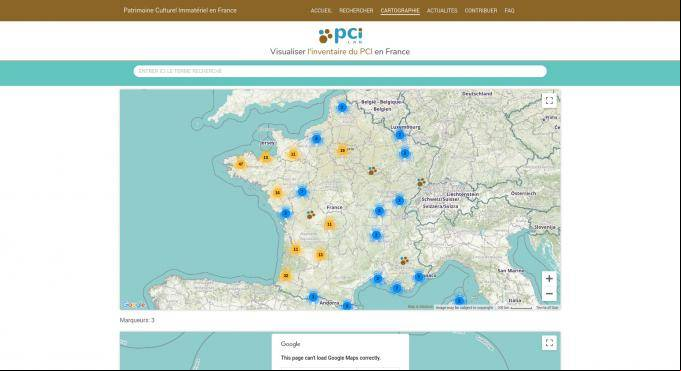Open the Contribuer page
Viewport: 681px width, 371px height.
pos(481,10)
